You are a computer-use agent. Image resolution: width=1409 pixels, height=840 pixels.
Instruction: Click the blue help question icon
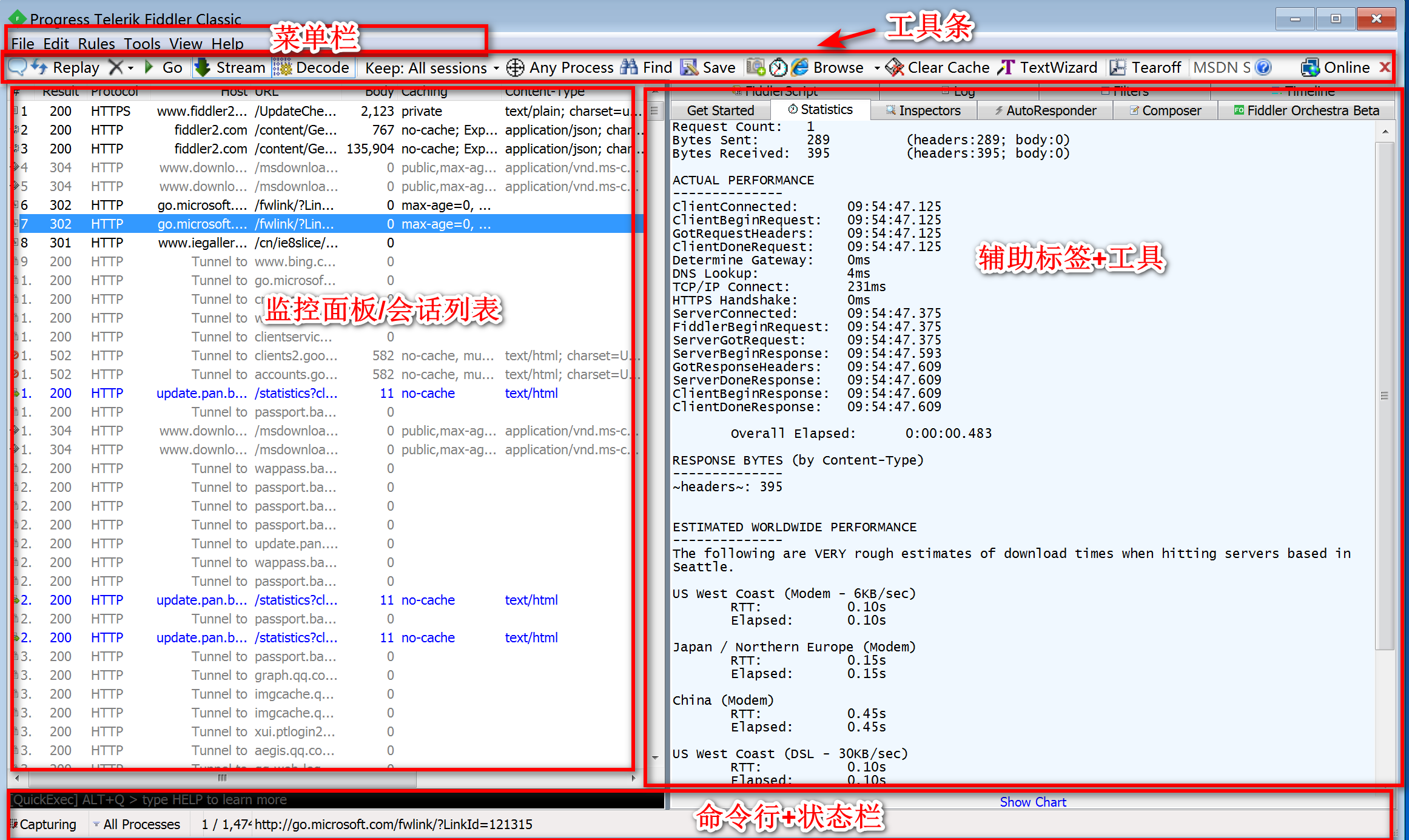1263,67
